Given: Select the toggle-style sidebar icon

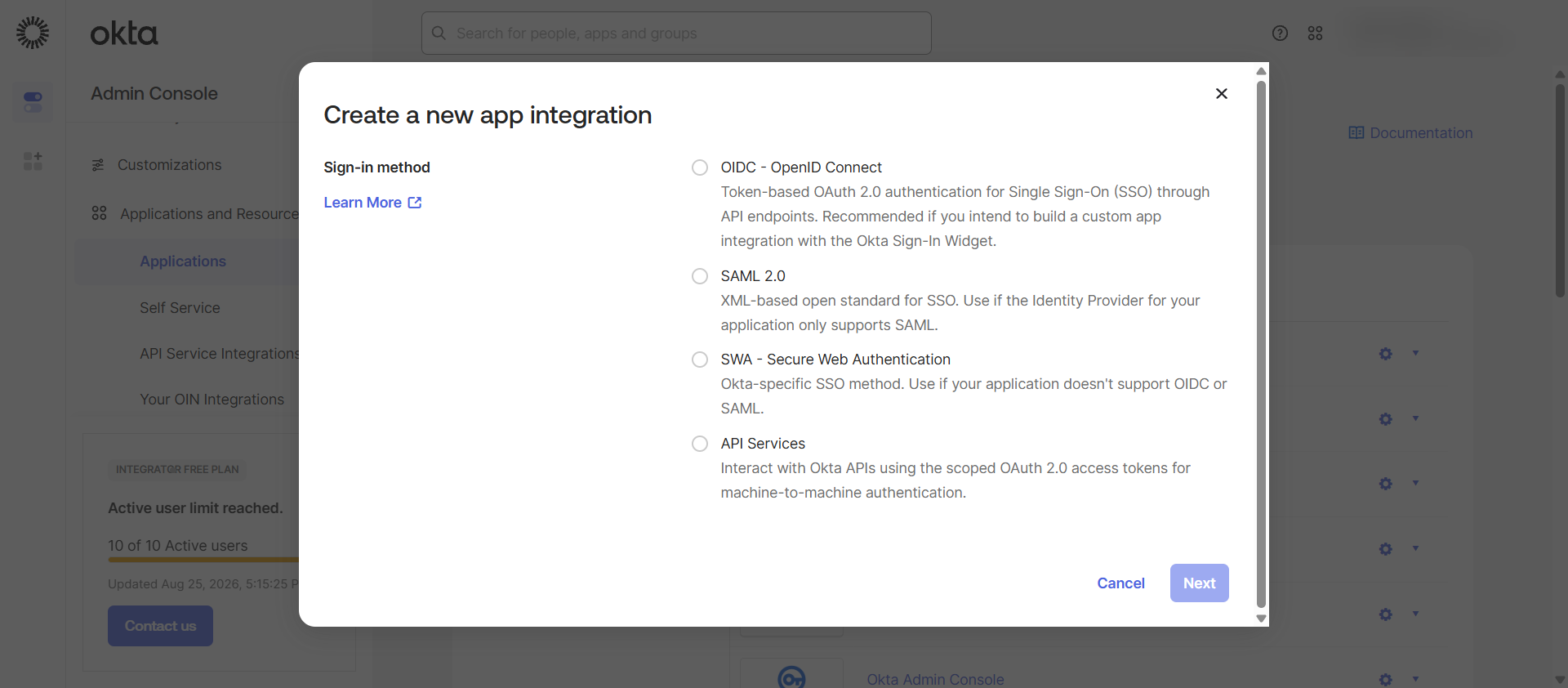Looking at the screenshot, I should [x=33, y=102].
